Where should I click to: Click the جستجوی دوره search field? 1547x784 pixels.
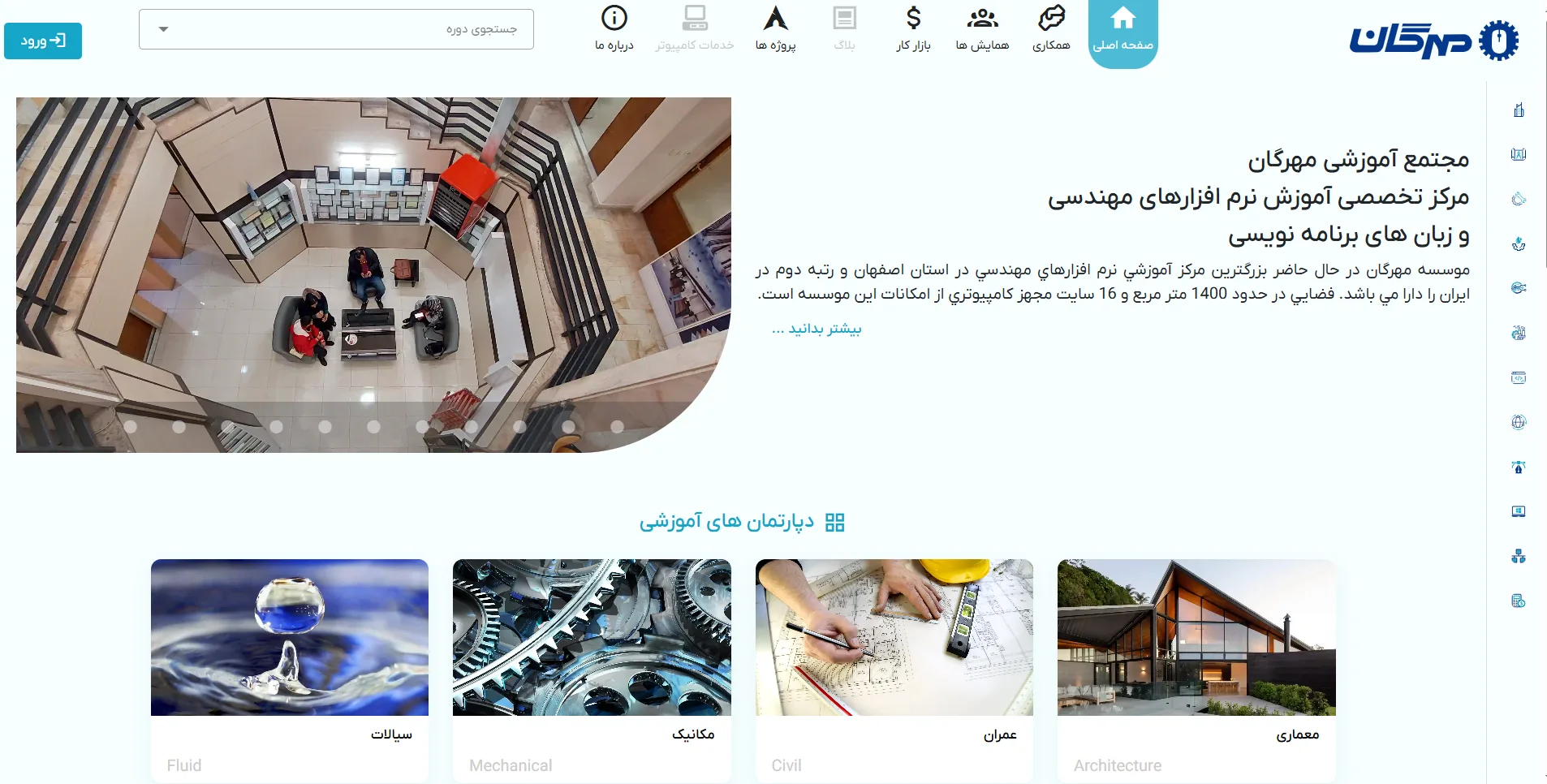point(336,29)
